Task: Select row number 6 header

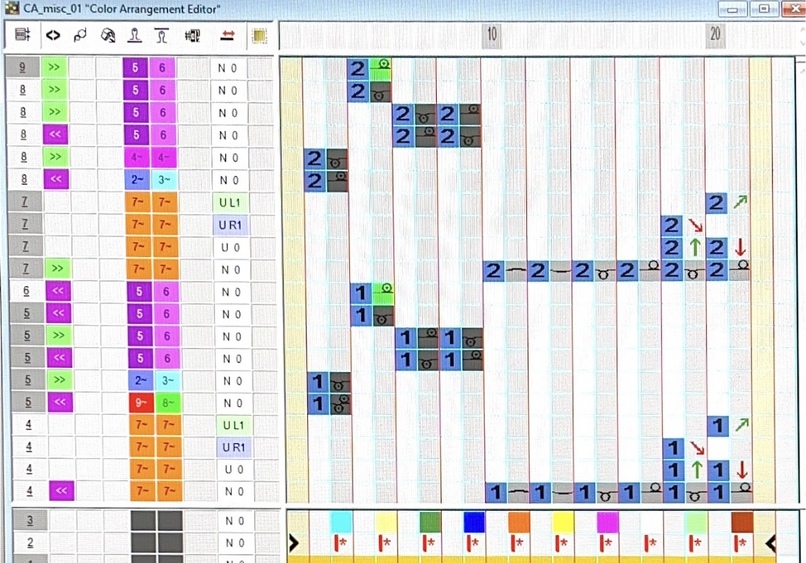Action: coord(26,290)
